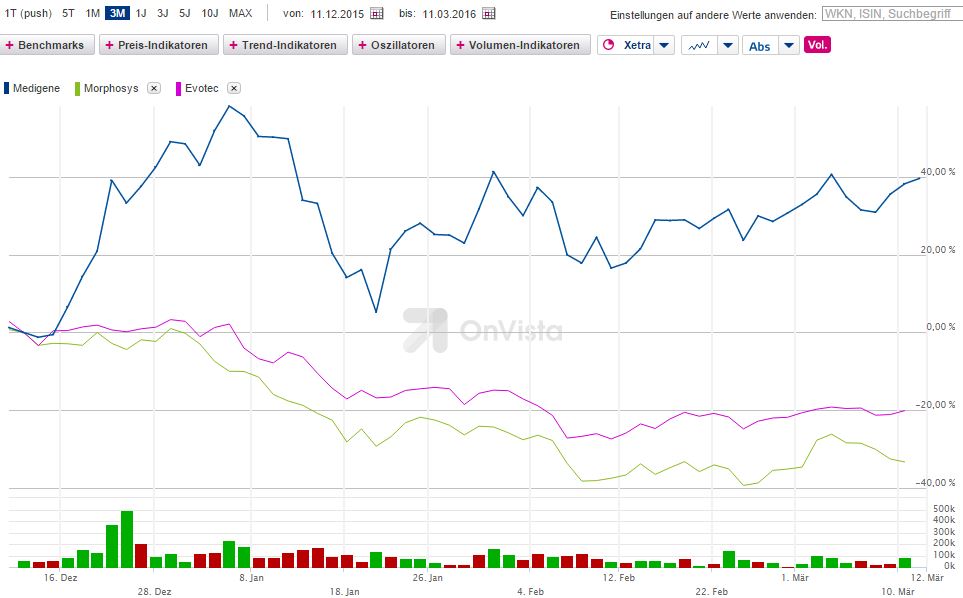Select the Medigene legend label

tap(36, 88)
